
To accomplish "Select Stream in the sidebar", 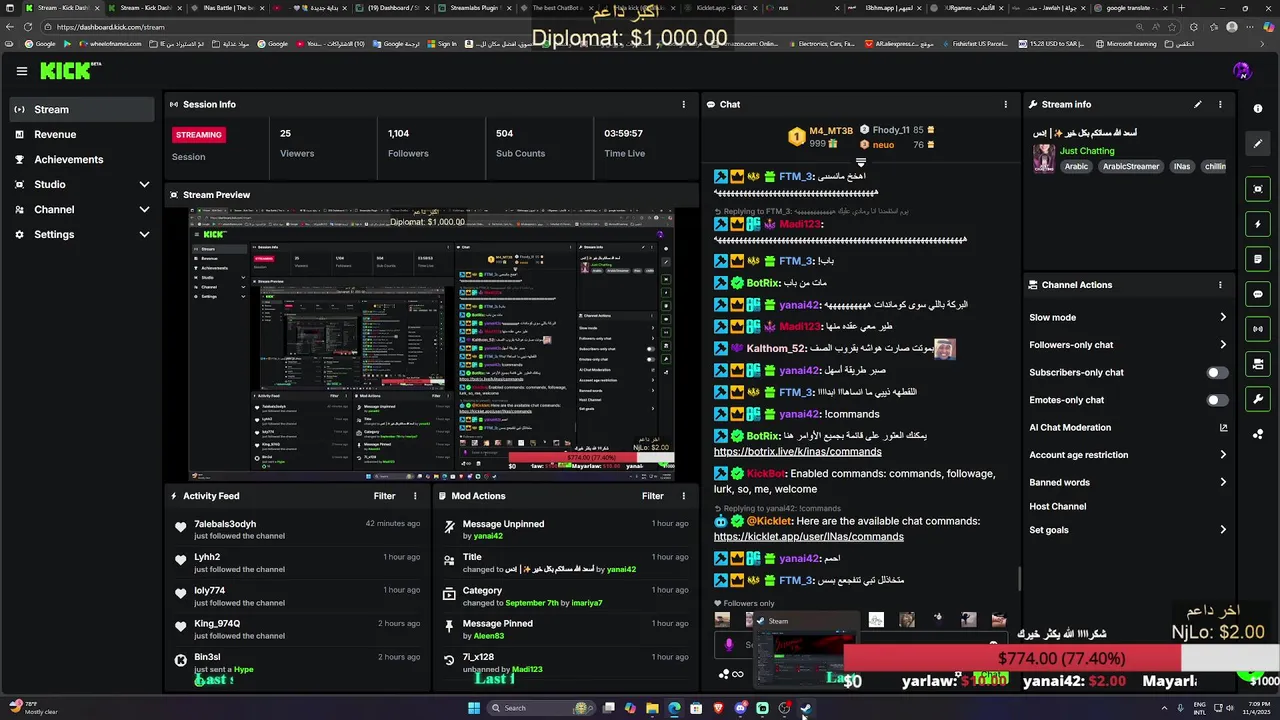I will point(82,109).
